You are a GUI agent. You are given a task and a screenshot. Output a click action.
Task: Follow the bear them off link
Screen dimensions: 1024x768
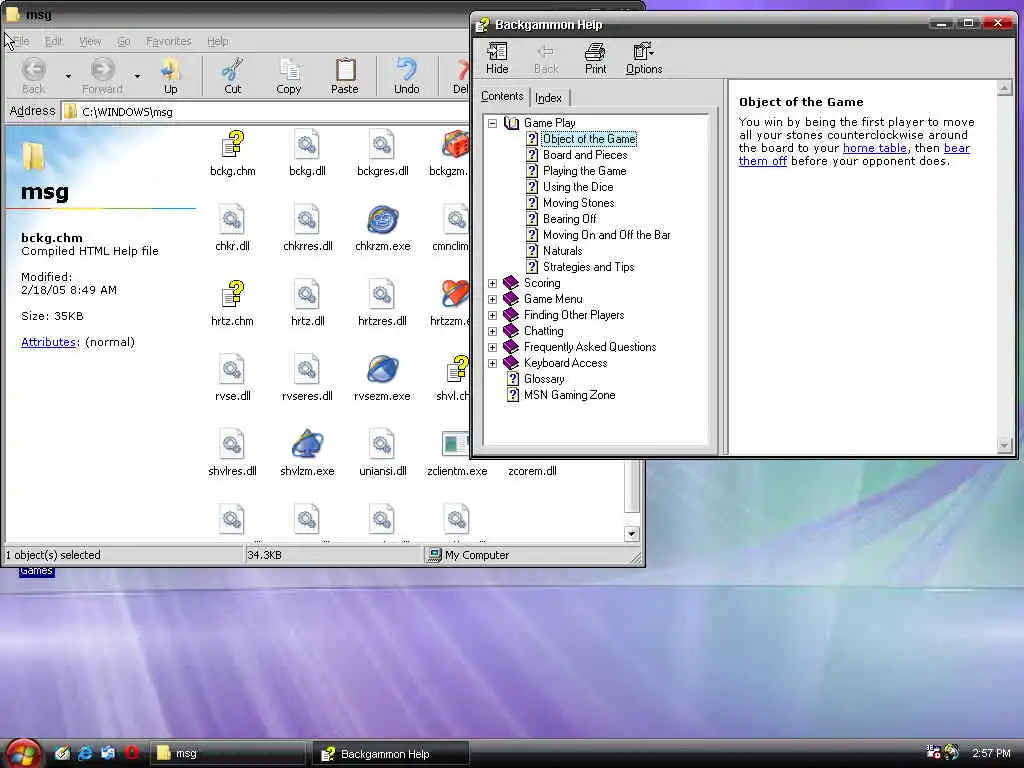point(762,161)
